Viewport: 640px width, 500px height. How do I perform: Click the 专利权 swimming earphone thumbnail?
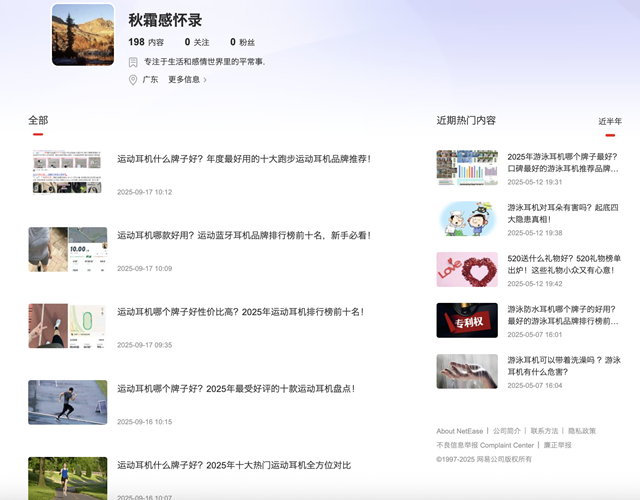click(467, 320)
